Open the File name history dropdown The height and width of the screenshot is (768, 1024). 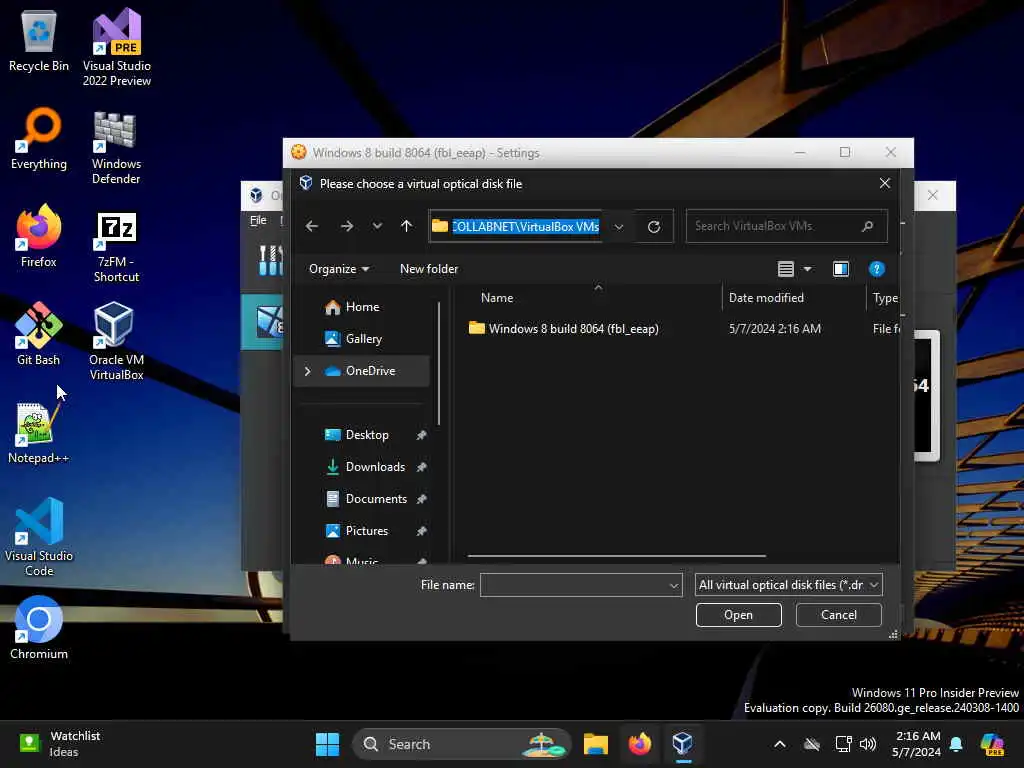coord(673,585)
